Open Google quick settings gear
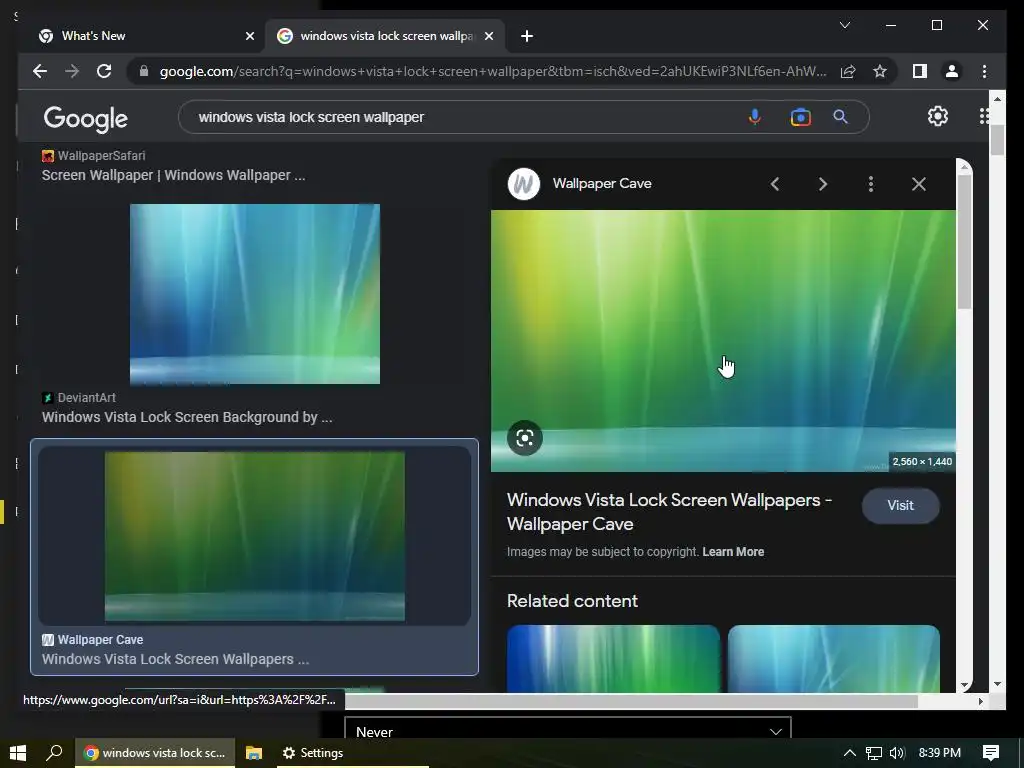Image resolution: width=1024 pixels, height=768 pixels. 938,116
